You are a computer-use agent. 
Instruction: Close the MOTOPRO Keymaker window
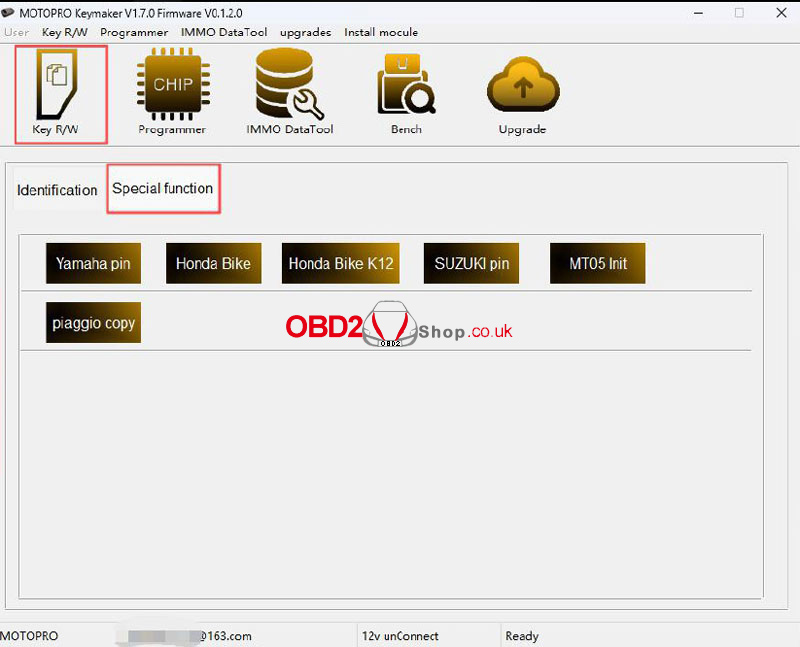781,13
